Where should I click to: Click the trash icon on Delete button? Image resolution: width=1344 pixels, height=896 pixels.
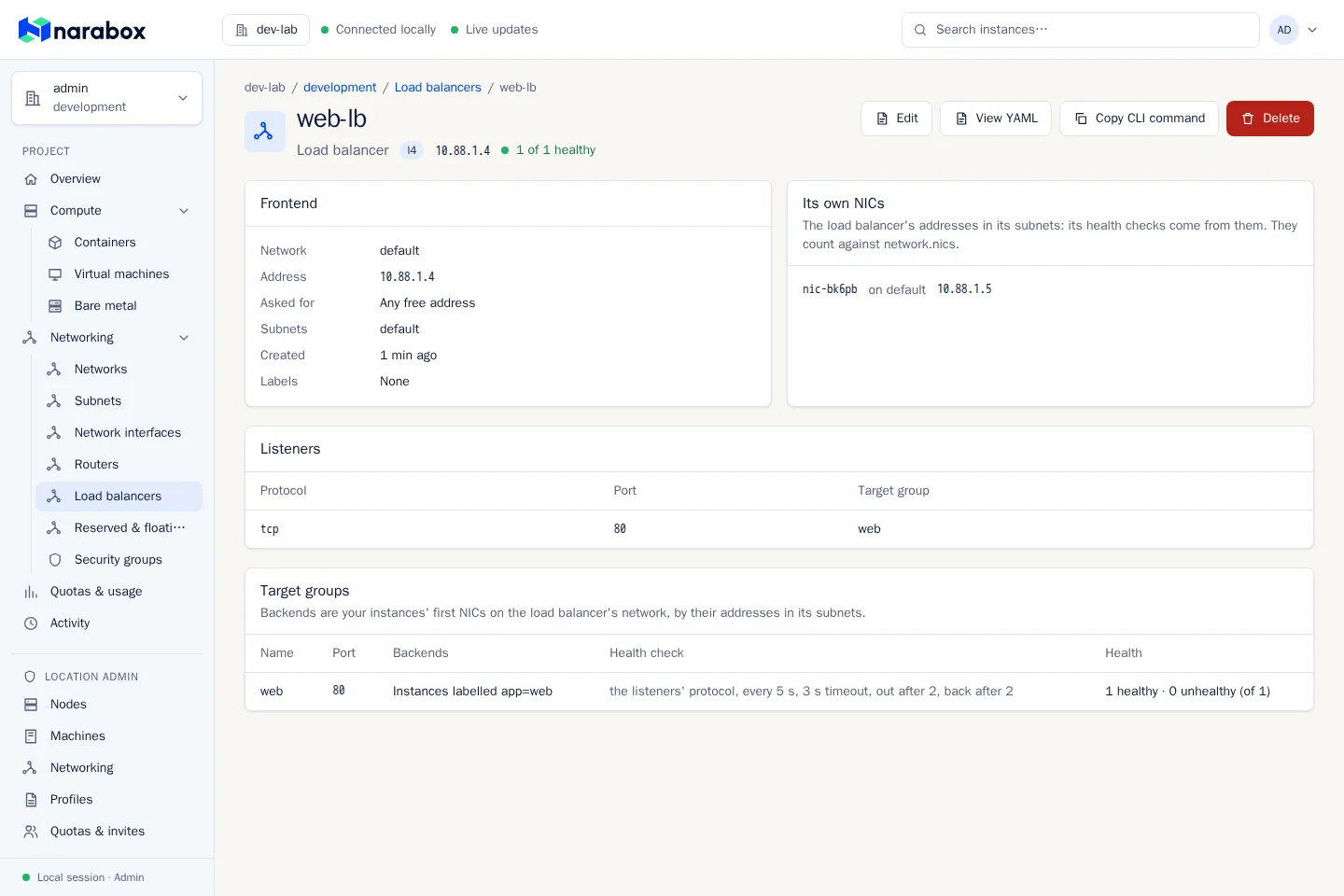tap(1248, 119)
